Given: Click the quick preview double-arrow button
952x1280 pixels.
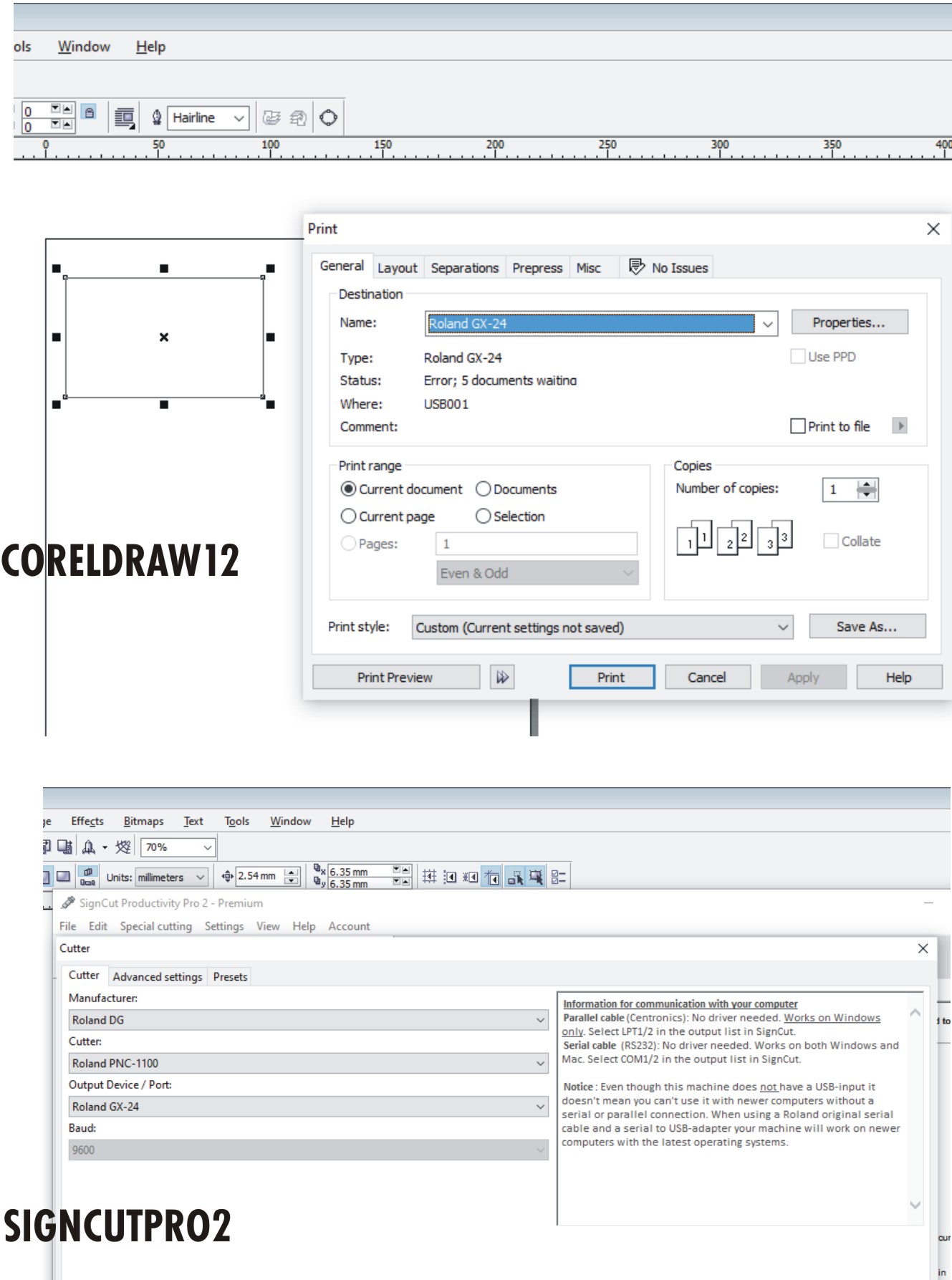Looking at the screenshot, I should point(502,677).
